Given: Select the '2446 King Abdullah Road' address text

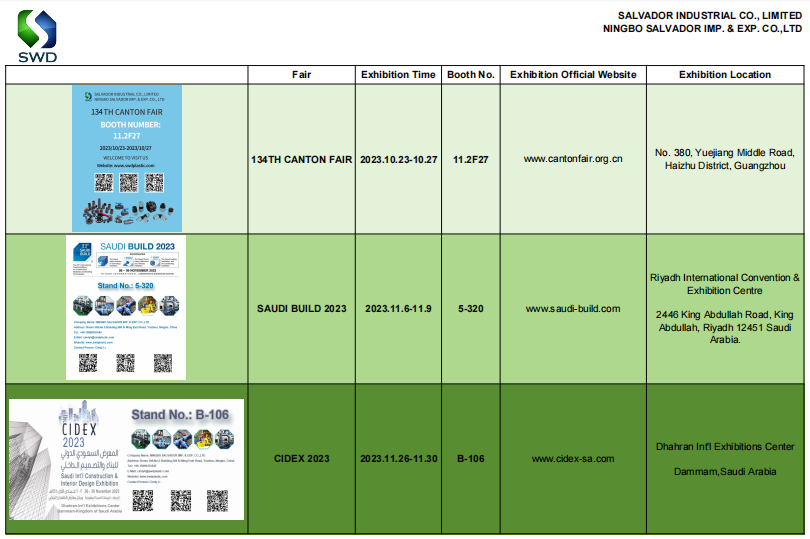Looking at the screenshot, I should tap(725, 327).
